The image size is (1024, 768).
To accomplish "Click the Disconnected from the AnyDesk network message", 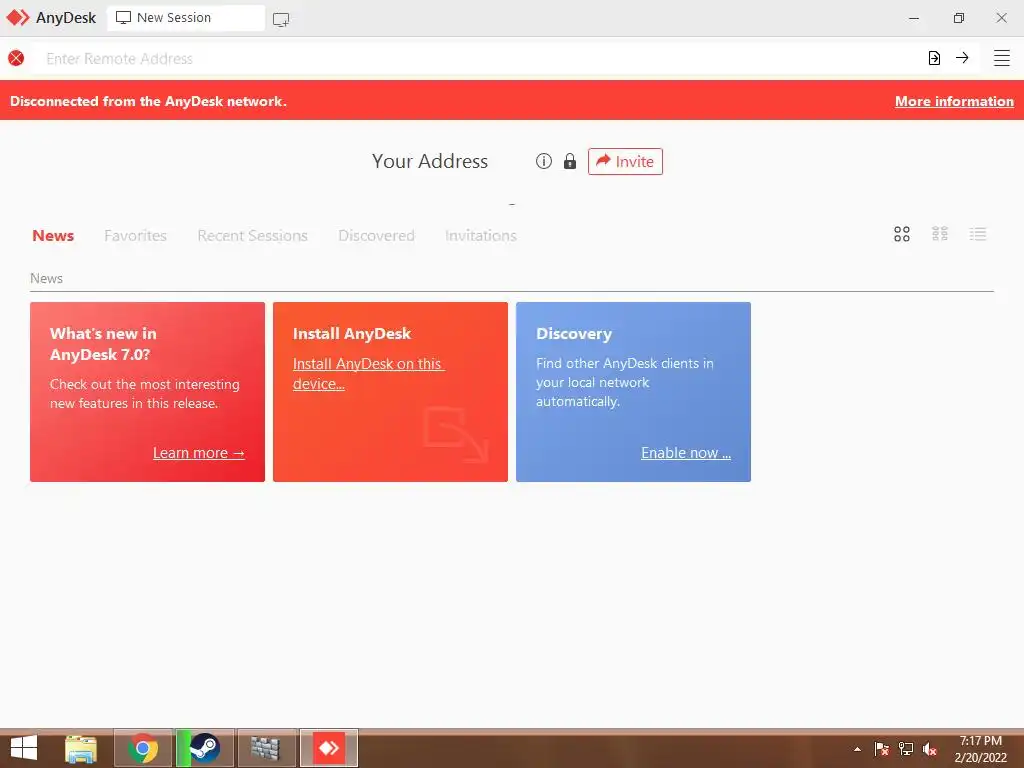I will (x=148, y=101).
